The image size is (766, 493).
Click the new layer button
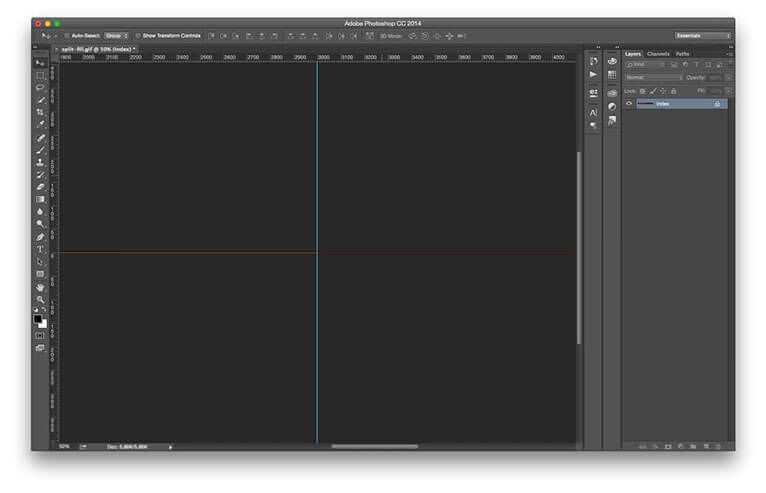(706, 446)
